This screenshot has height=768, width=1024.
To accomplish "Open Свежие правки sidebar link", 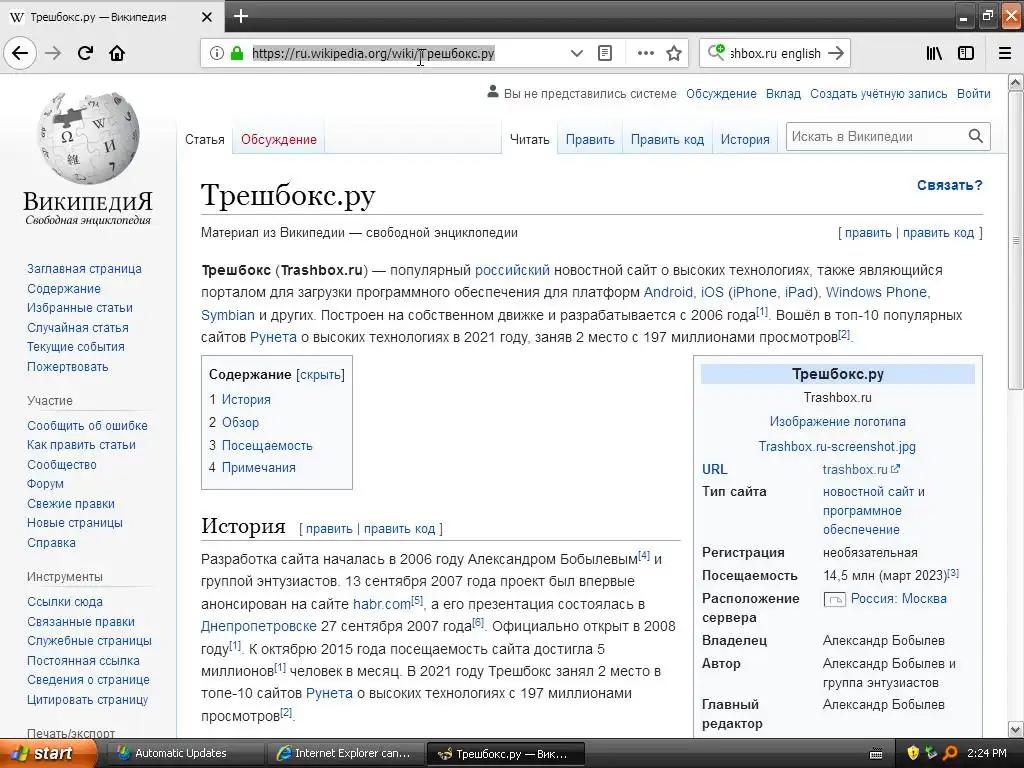I will [71, 504].
